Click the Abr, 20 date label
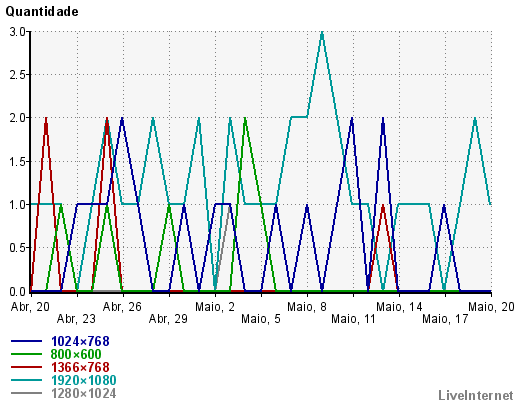The width and height of the screenshot is (520, 405). (x=30, y=307)
